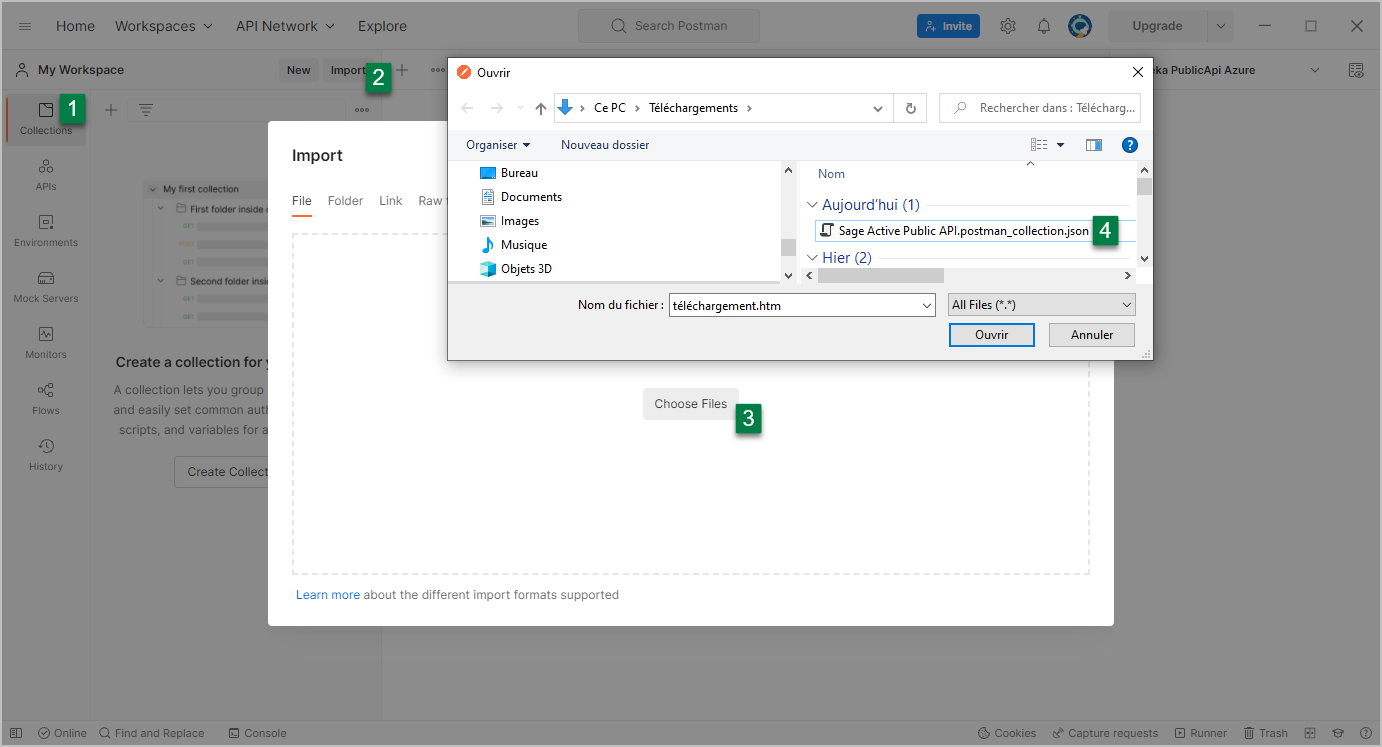Click Téléchargements in the address path
The image size is (1382, 747).
693,108
